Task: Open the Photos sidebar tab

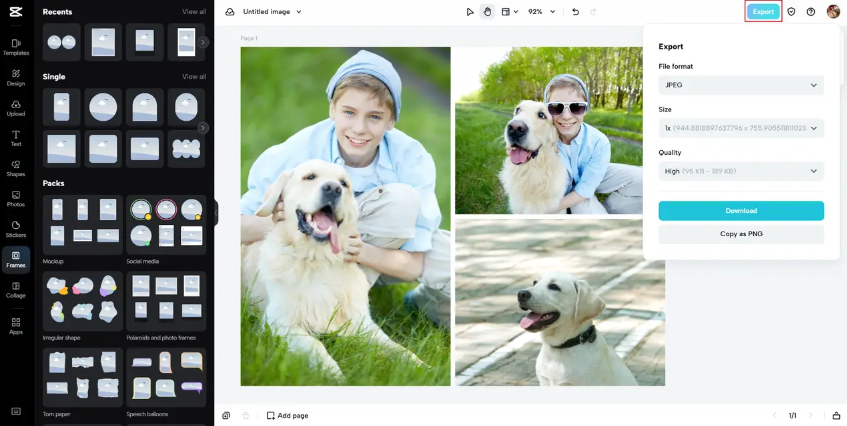Action: (16, 198)
